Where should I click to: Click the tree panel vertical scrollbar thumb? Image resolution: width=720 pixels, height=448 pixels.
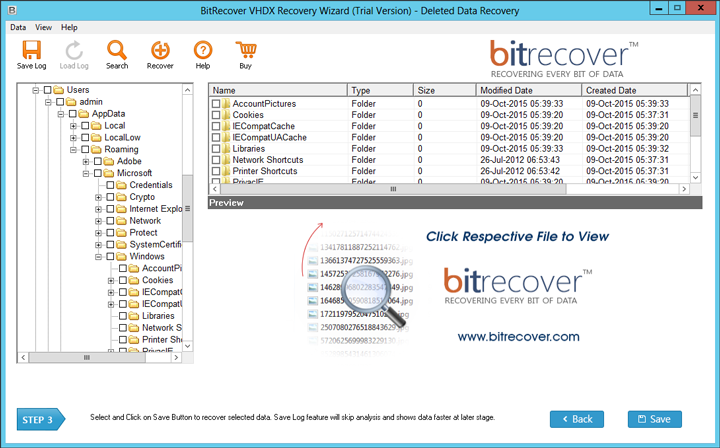[187, 208]
